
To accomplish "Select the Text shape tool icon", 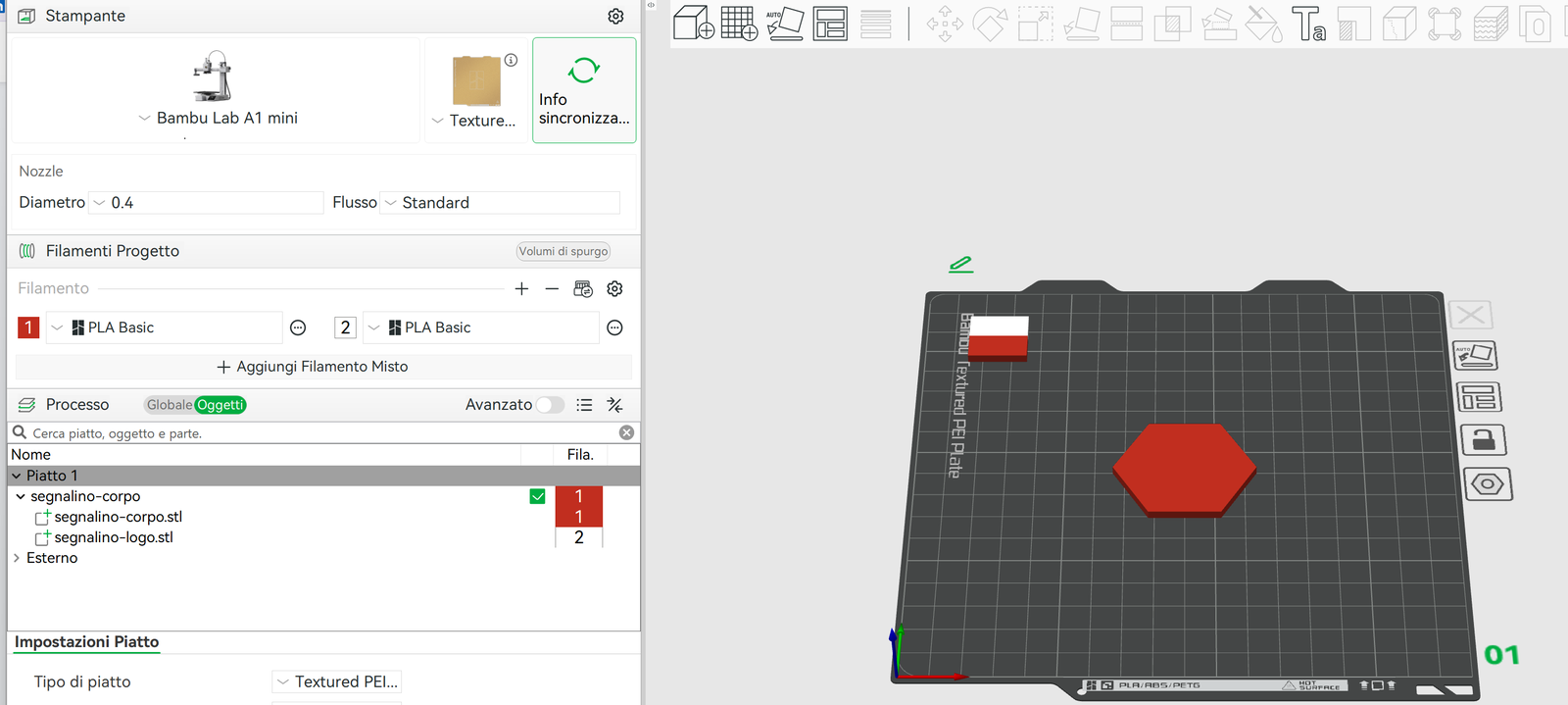I will pyautogui.click(x=1308, y=23).
